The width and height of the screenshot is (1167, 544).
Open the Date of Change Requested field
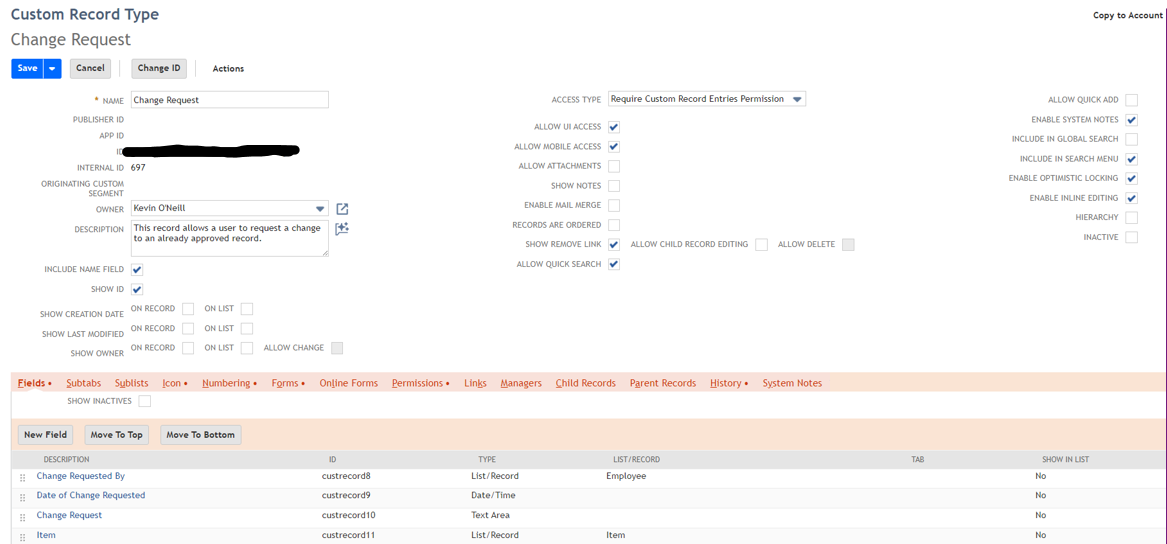click(x=91, y=495)
